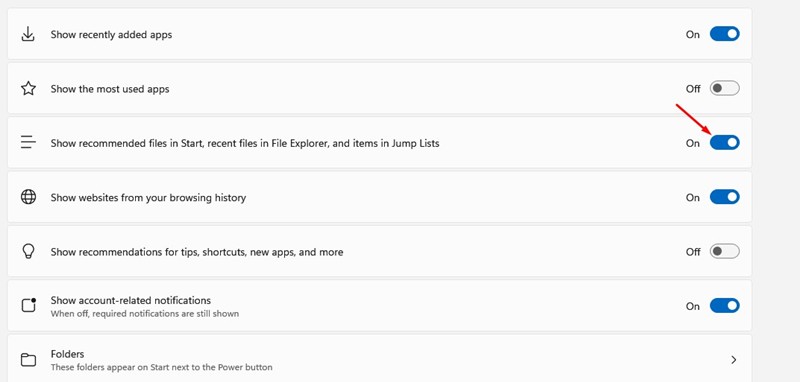Switch off account-related notifications toggle
Screen dimensions: 800x382
click(x=724, y=306)
